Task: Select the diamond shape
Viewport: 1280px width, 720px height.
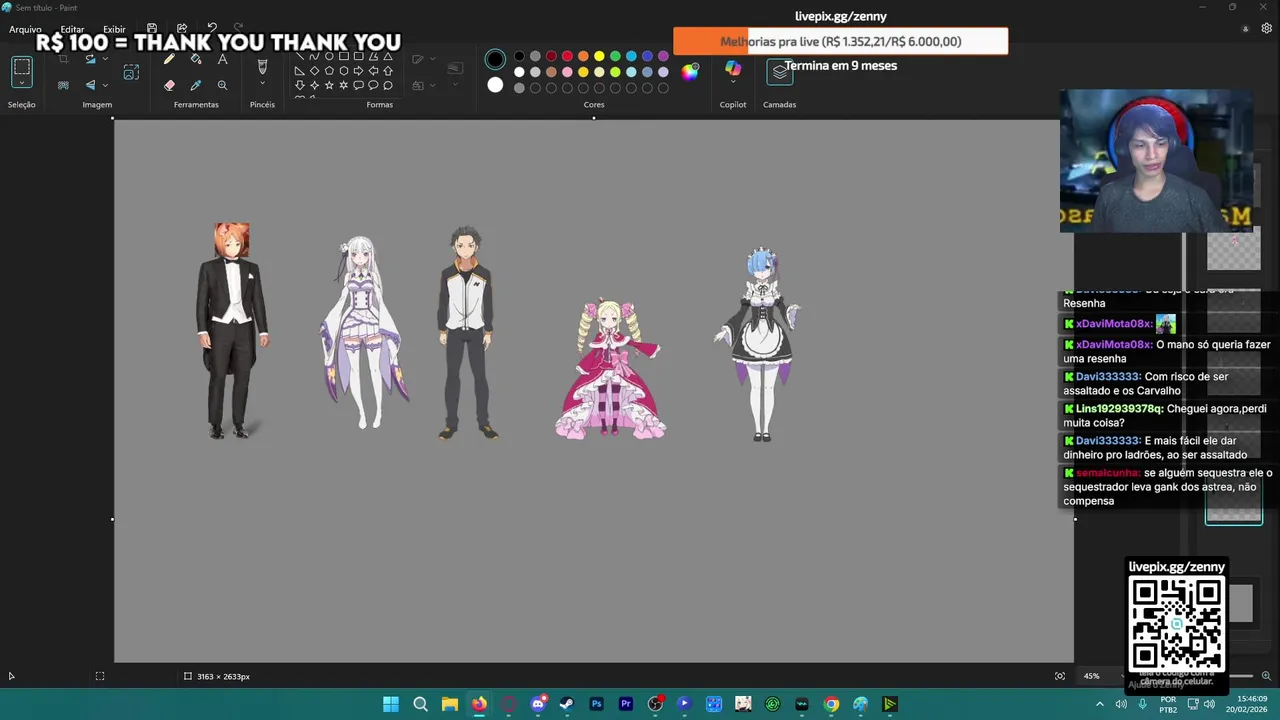Action: click(314, 71)
